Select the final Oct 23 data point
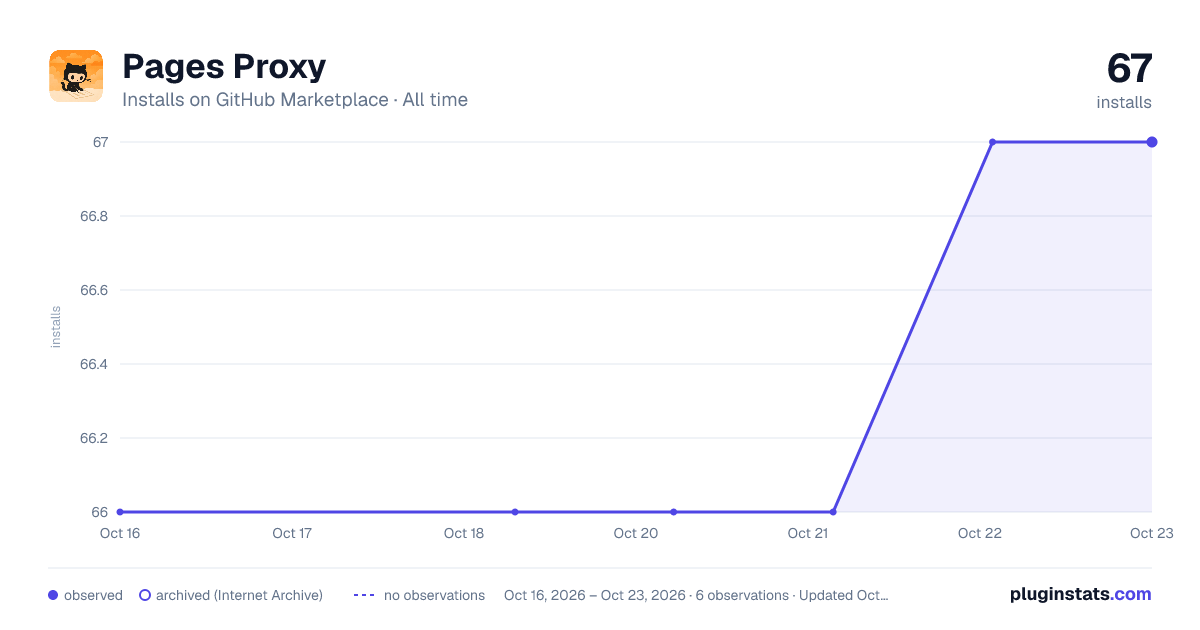Viewport: 1200px width, 630px height. tap(1152, 142)
